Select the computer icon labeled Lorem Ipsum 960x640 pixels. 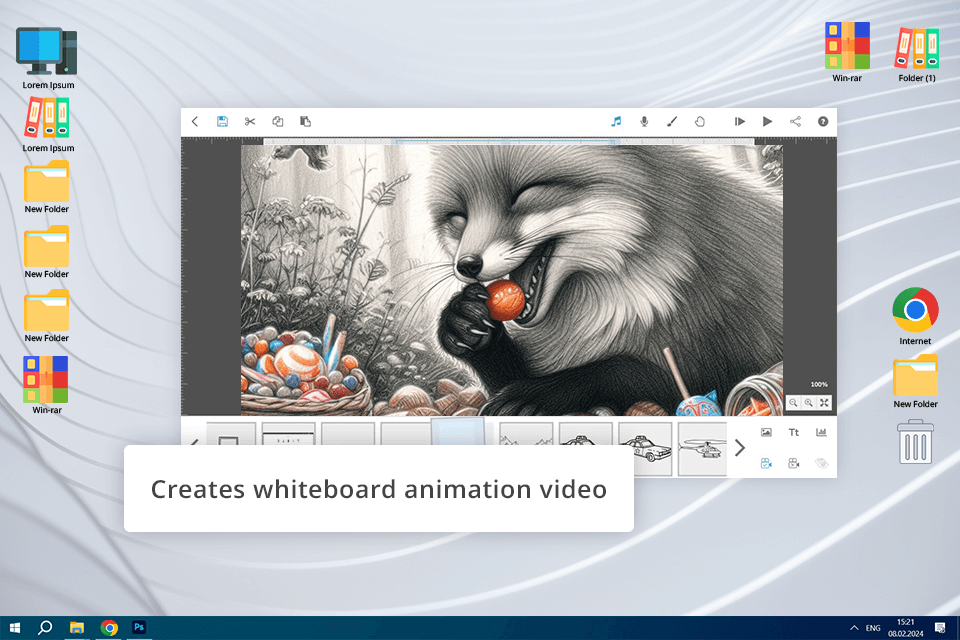pyautogui.click(x=48, y=58)
